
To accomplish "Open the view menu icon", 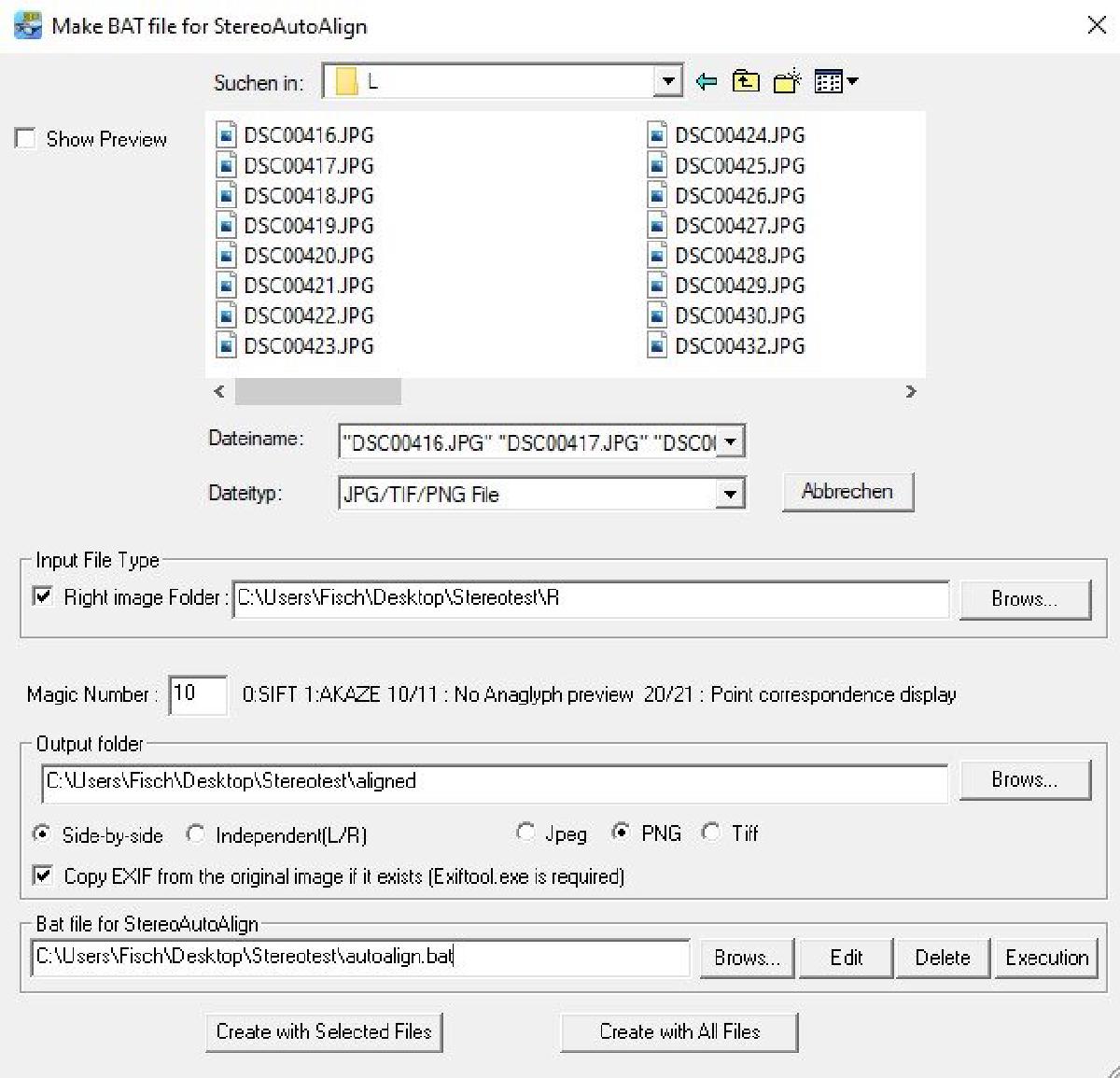I will point(835,82).
